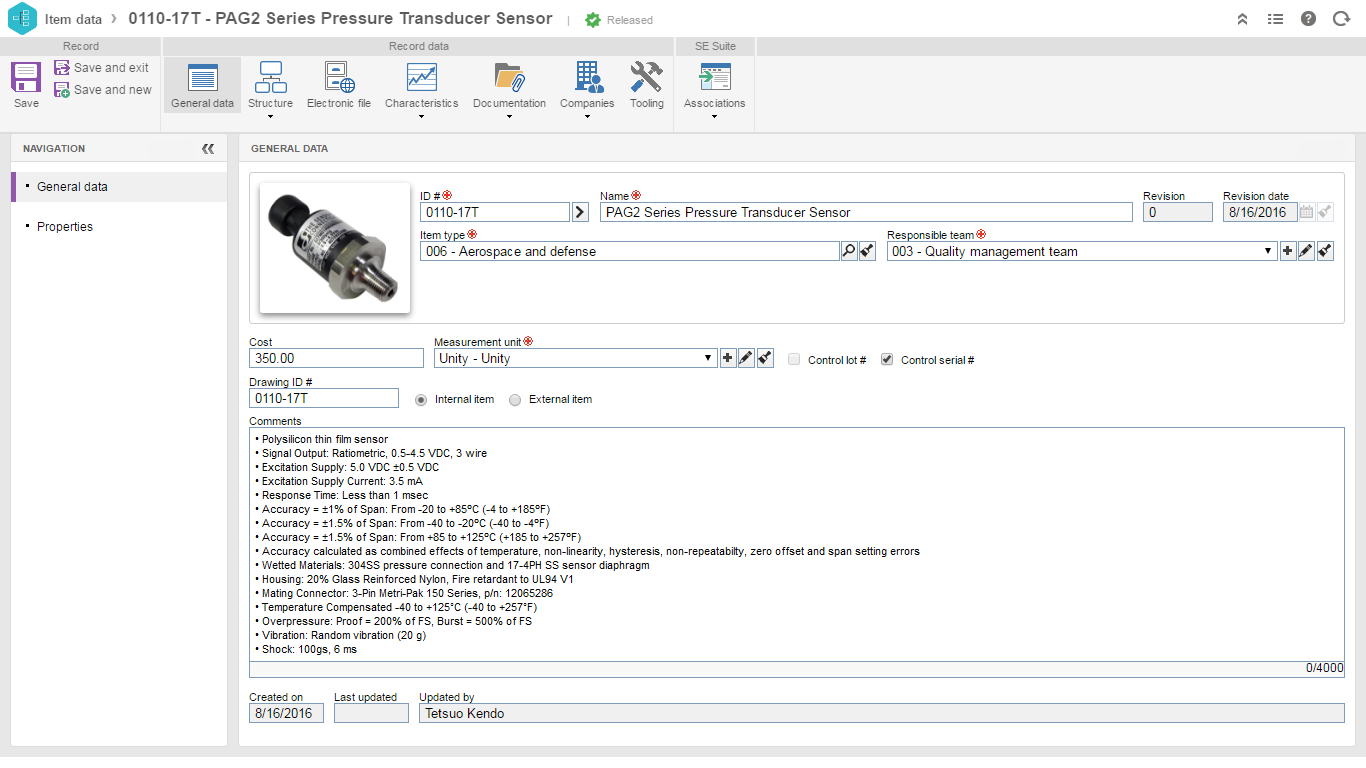The image size is (1366, 768).
Task: Click the Revision date calendar icon
Action: point(1306,212)
